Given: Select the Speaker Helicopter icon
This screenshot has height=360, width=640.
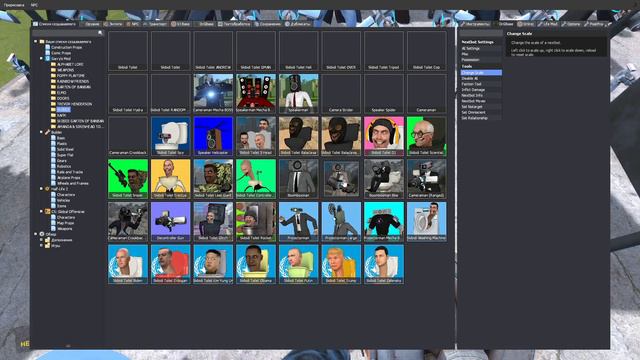Looking at the screenshot, I should pos(213,136).
